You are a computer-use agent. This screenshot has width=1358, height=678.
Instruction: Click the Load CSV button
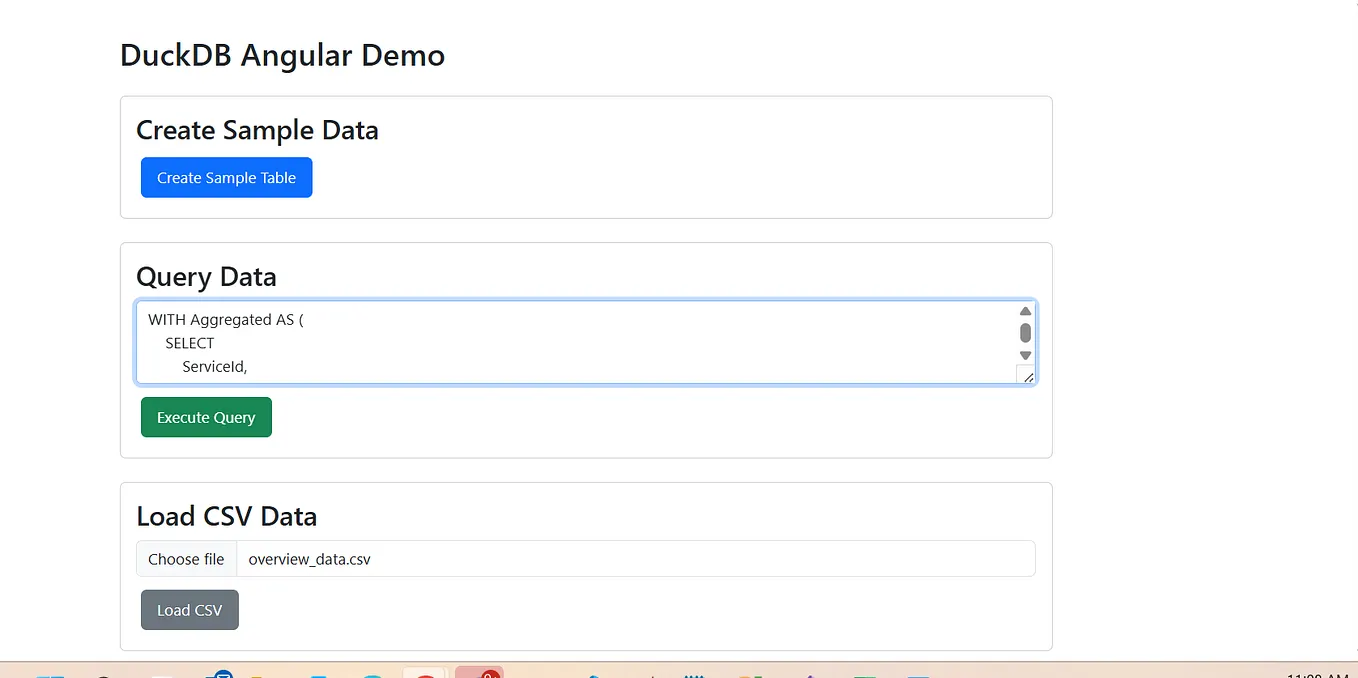tap(189, 610)
